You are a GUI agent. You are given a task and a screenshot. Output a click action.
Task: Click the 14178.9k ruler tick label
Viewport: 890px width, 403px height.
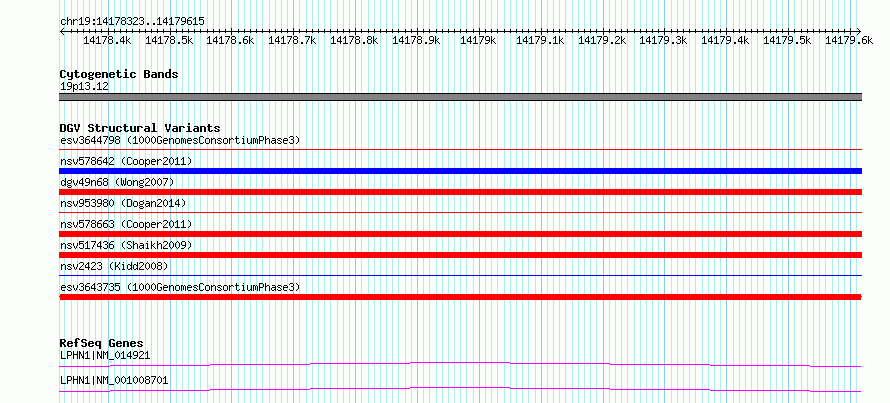coord(416,40)
